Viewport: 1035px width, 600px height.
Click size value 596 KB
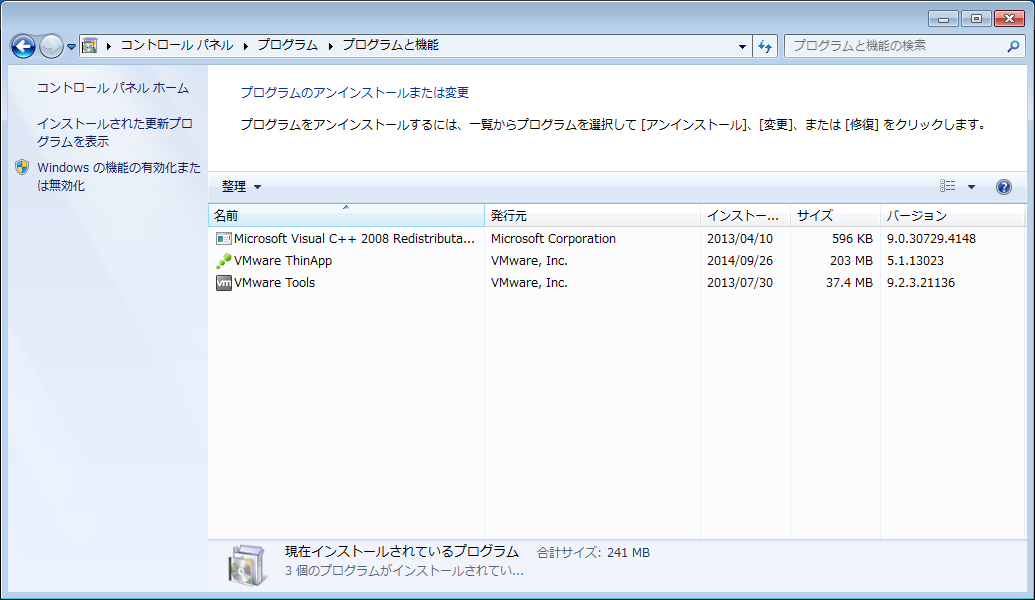tap(852, 239)
